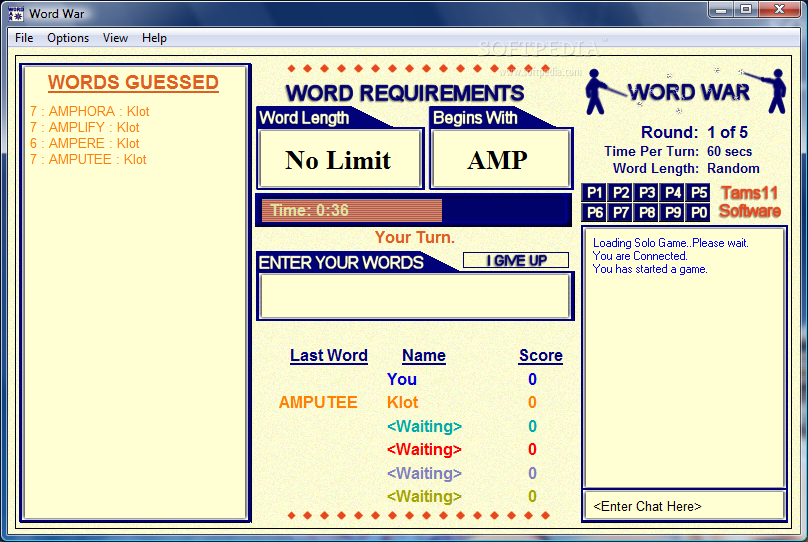Maximize the Word War window
The height and width of the screenshot is (542, 808).
[x=746, y=10]
